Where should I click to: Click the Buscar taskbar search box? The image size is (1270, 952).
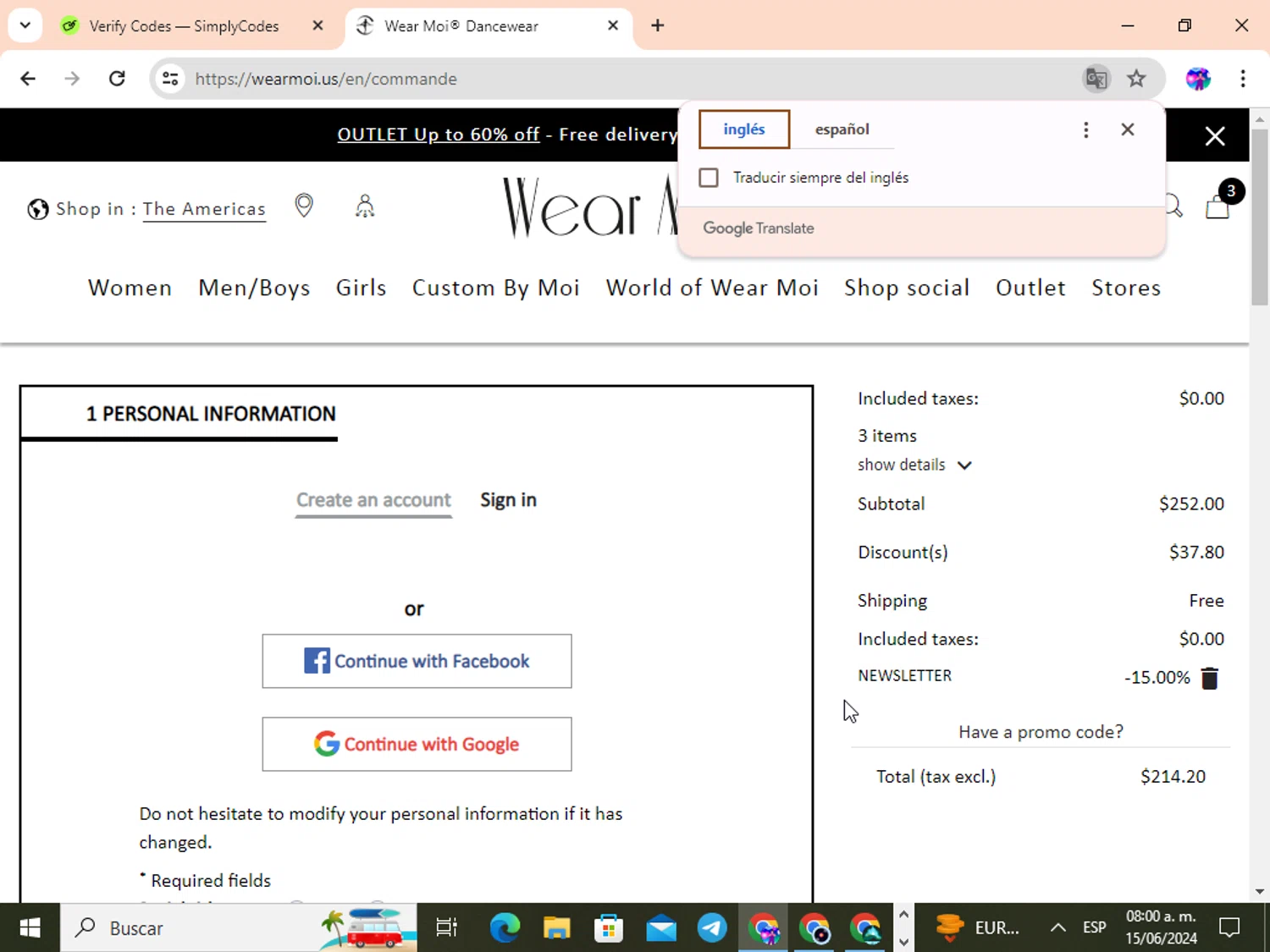click(239, 928)
